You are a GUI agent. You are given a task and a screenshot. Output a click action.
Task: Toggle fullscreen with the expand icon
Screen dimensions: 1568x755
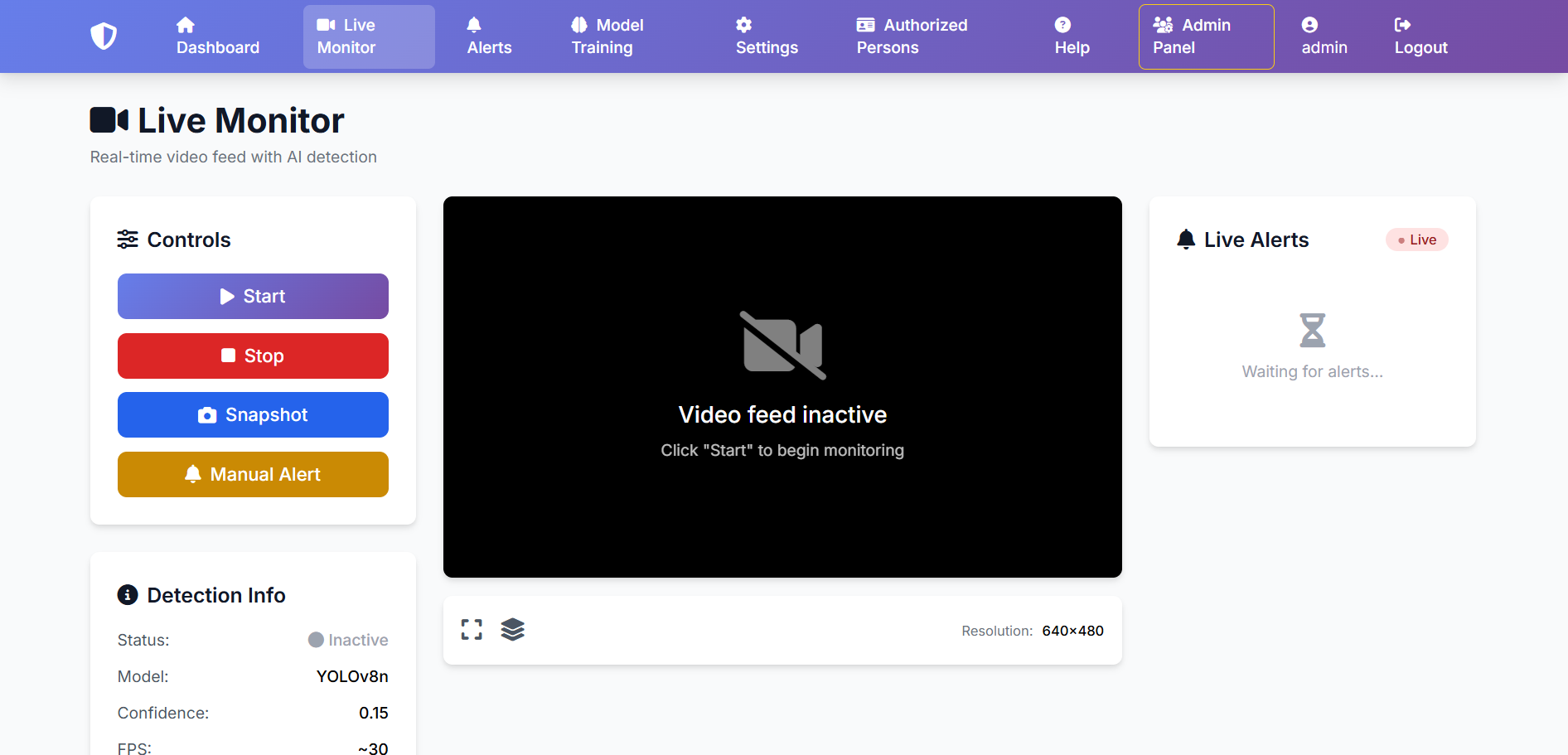pos(472,630)
